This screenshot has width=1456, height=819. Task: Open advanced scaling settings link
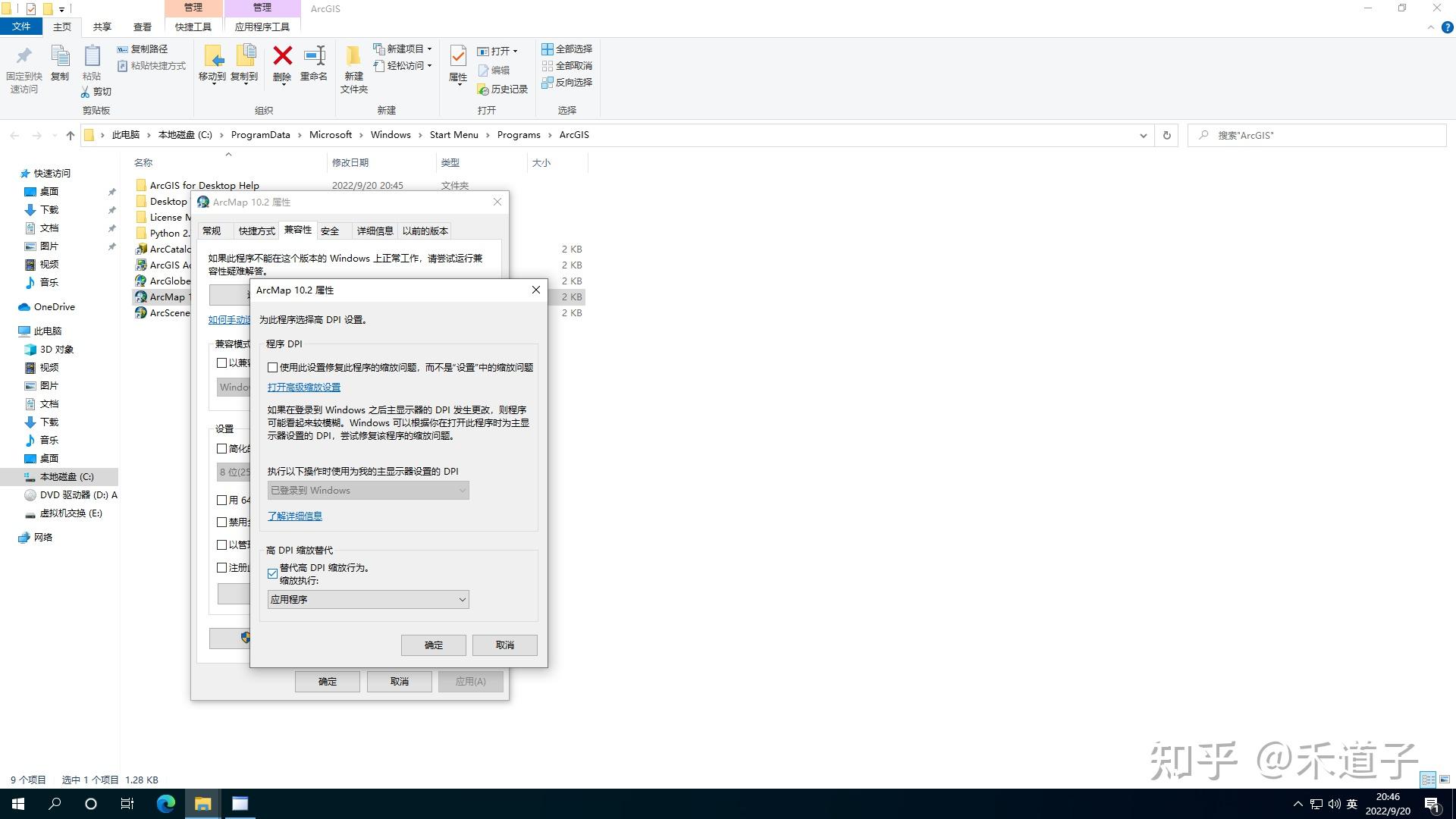304,387
